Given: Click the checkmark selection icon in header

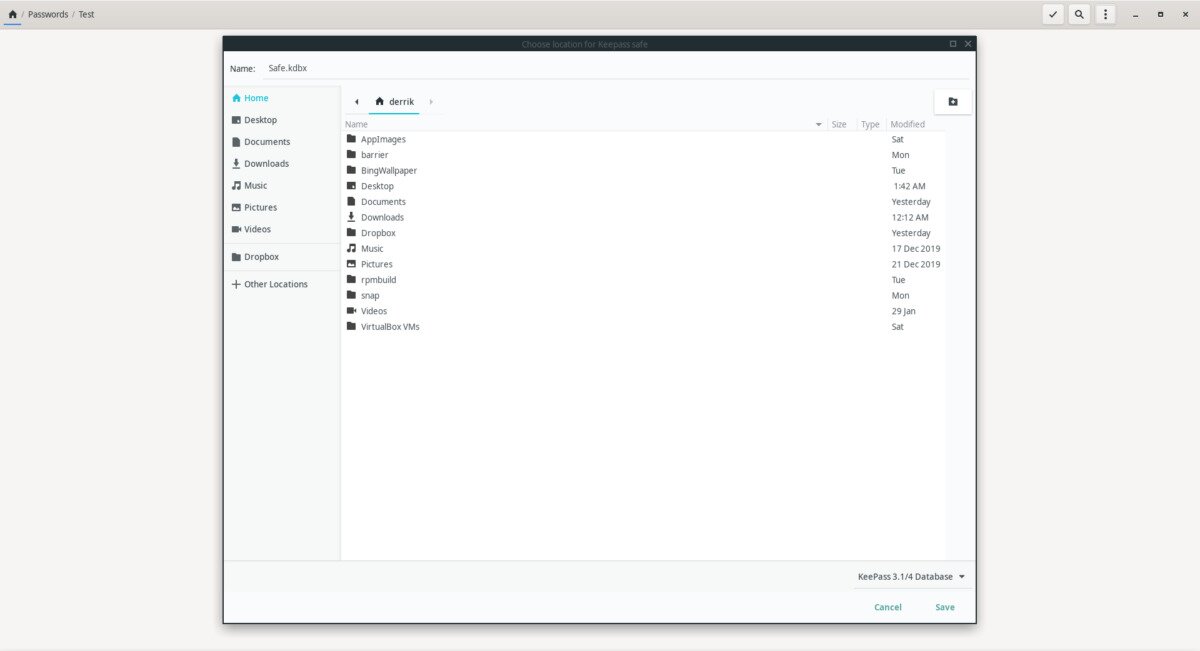Looking at the screenshot, I should (1053, 14).
